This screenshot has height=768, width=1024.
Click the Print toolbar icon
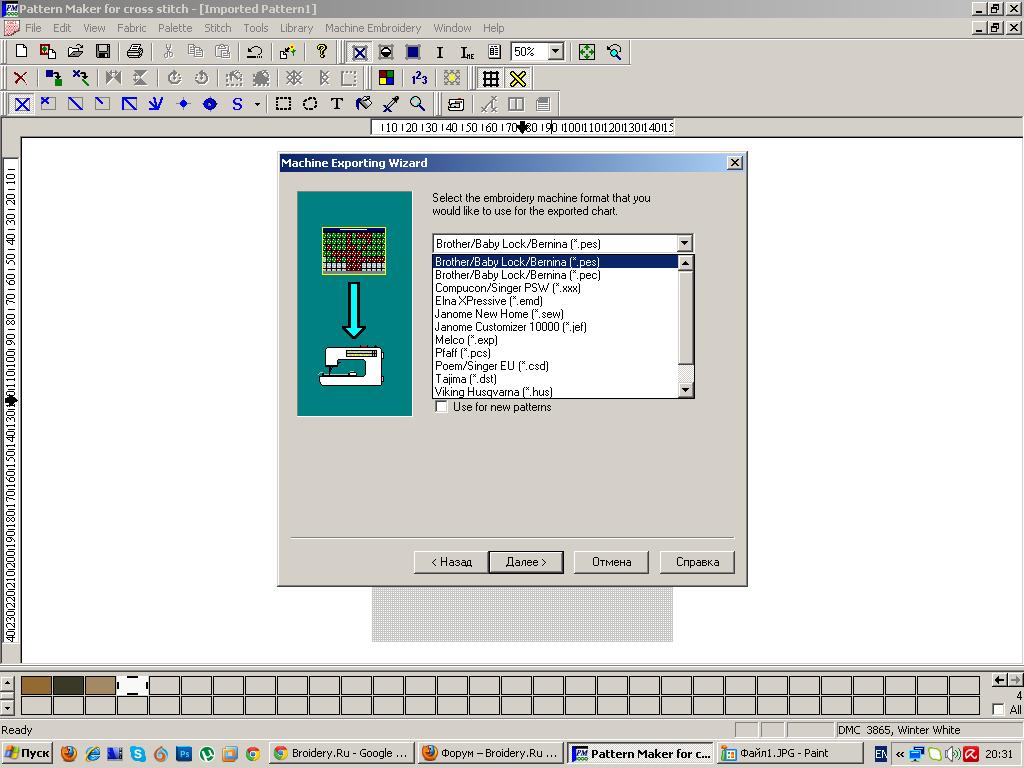tap(135, 52)
